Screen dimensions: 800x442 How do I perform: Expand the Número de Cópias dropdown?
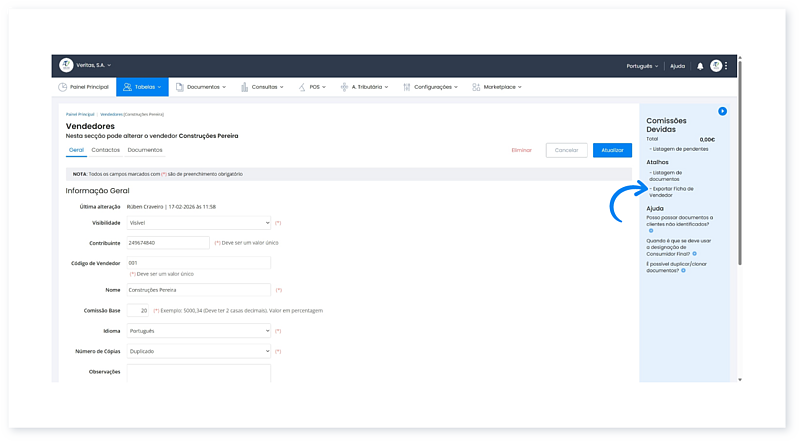[198, 351]
